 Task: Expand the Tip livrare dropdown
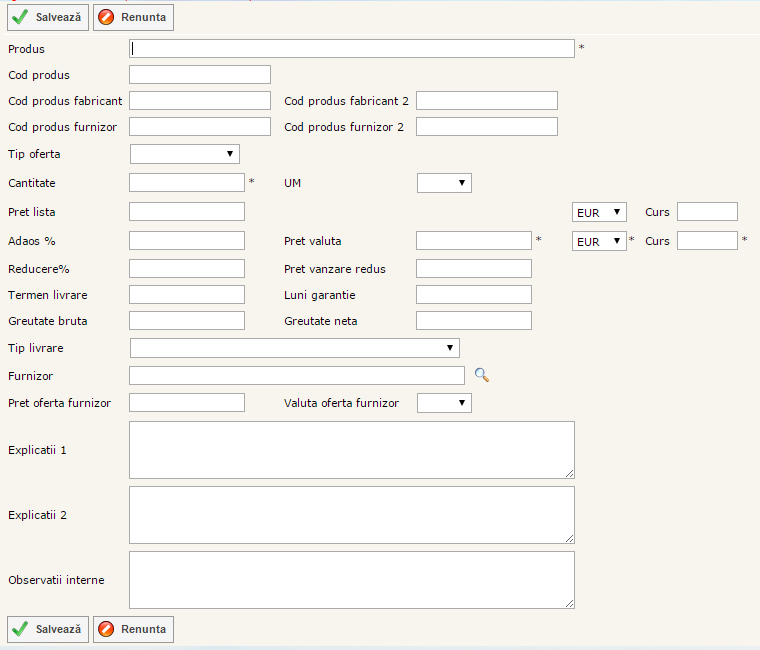pos(295,347)
